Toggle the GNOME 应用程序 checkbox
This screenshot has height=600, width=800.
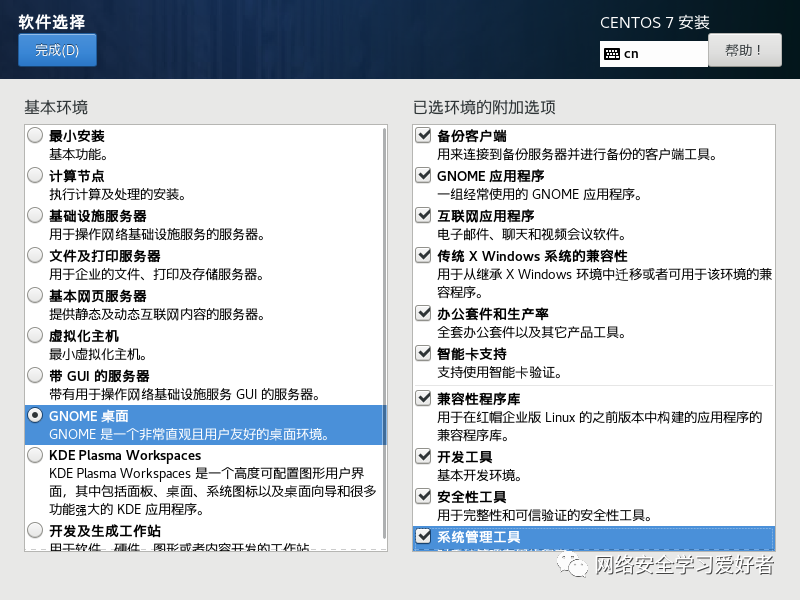coord(423,175)
